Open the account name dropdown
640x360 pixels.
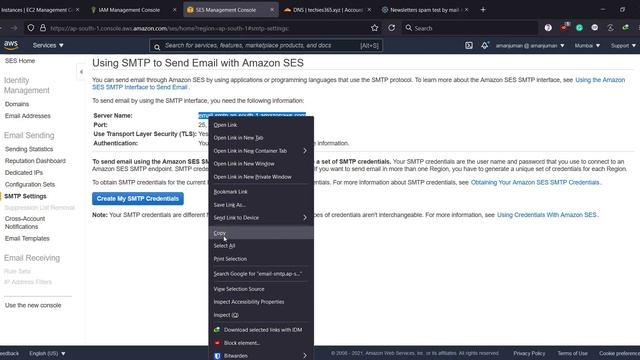coord(530,45)
